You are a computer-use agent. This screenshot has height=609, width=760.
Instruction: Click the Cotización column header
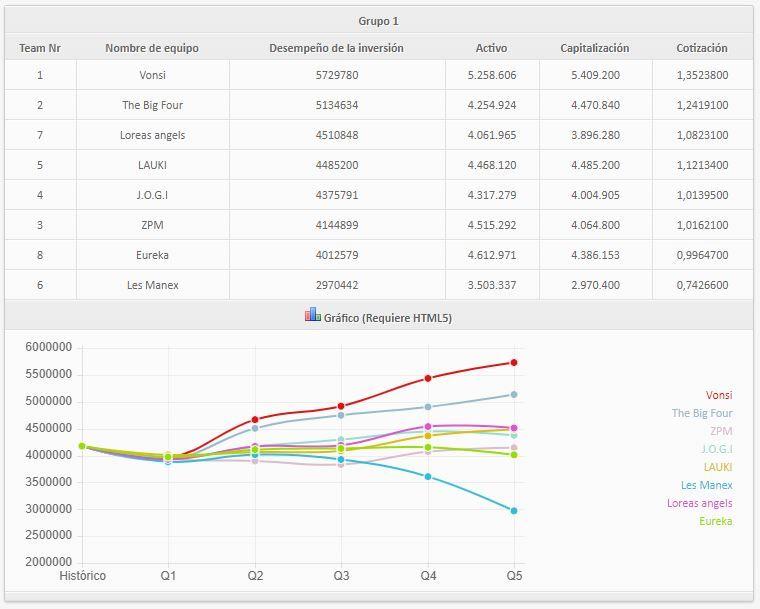tap(701, 47)
